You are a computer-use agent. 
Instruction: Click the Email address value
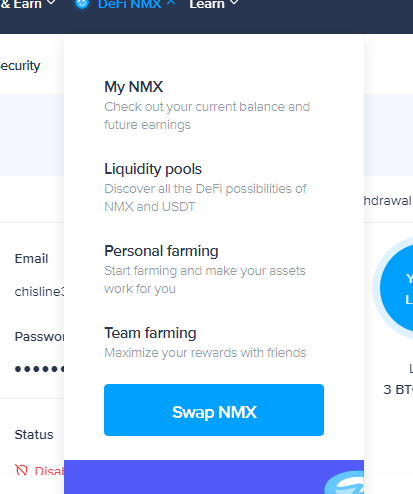click(39, 292)
